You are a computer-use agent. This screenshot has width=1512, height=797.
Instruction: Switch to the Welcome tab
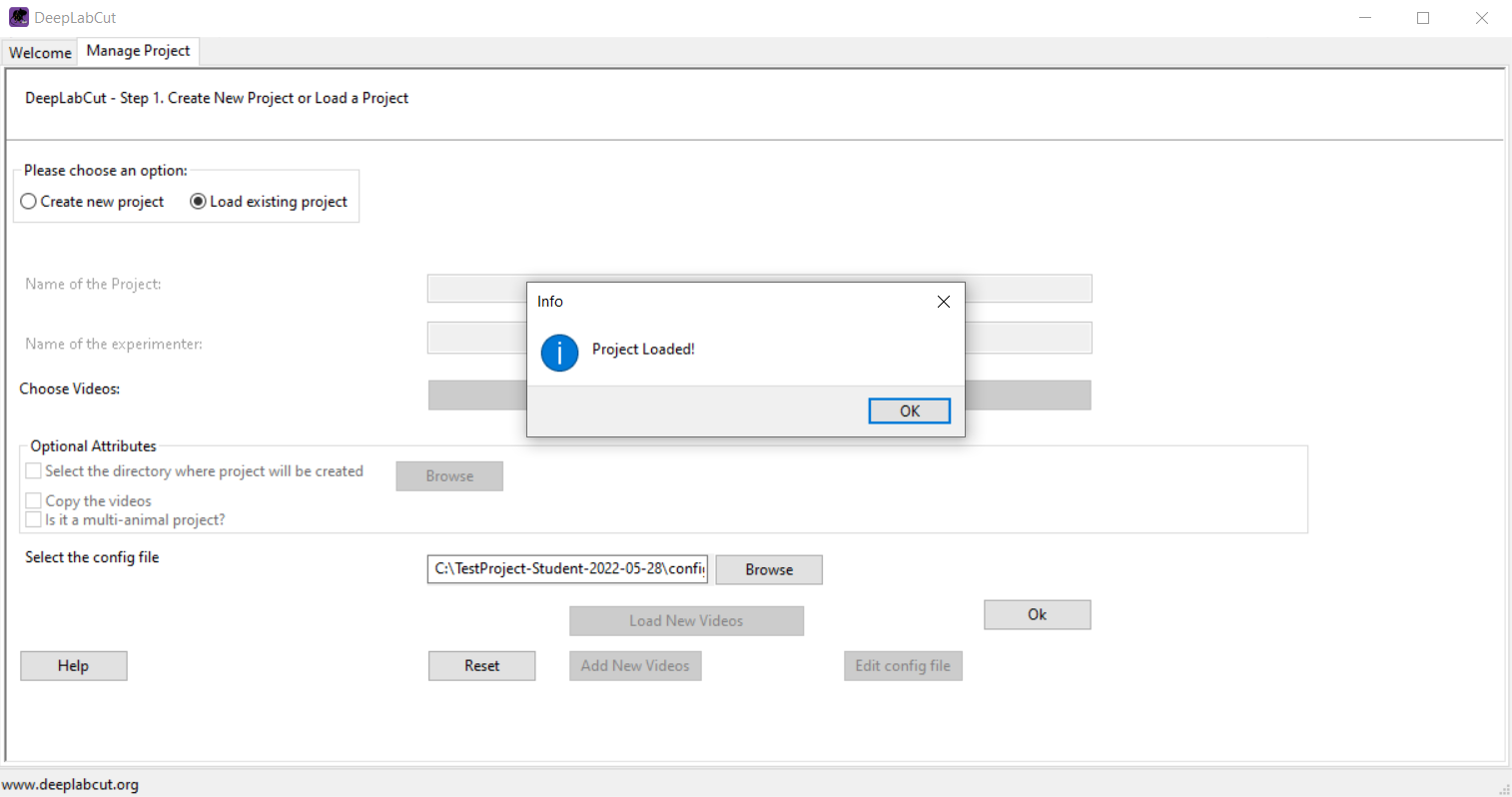(x=40, y=52)
